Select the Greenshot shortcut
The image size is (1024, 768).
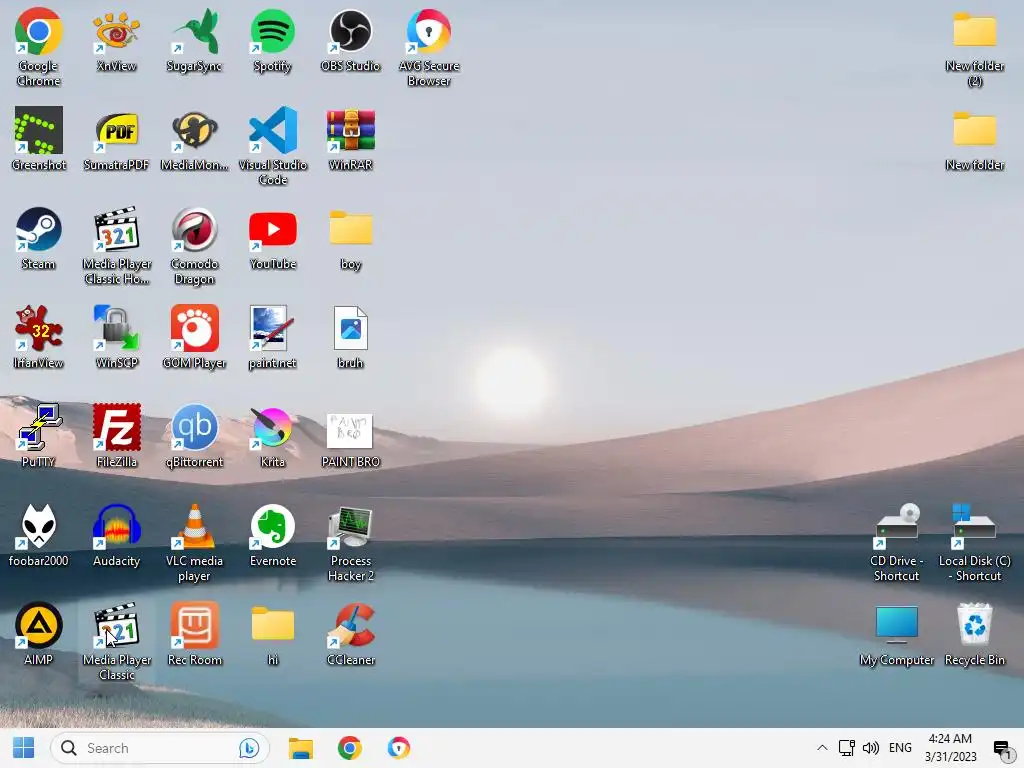coord(39,130)
